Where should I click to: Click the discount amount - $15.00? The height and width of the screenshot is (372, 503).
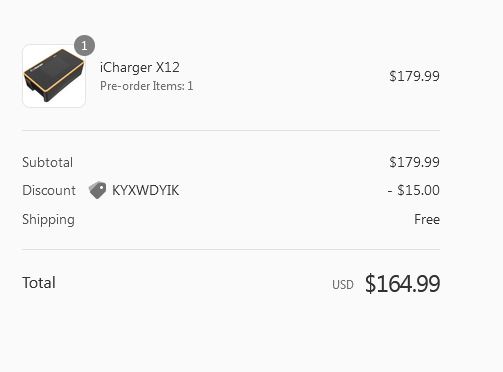pyautogui.click(x=414, y=190)
